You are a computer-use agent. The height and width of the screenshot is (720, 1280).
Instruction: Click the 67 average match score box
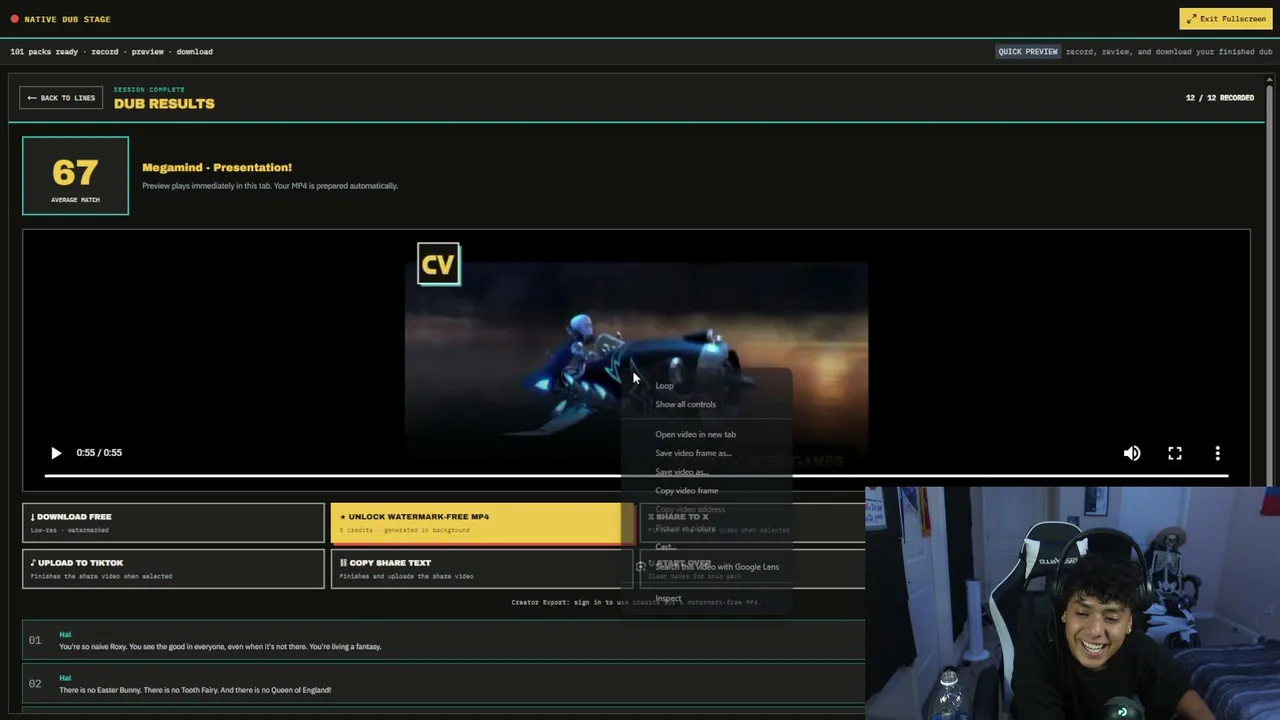coord(75,175)
